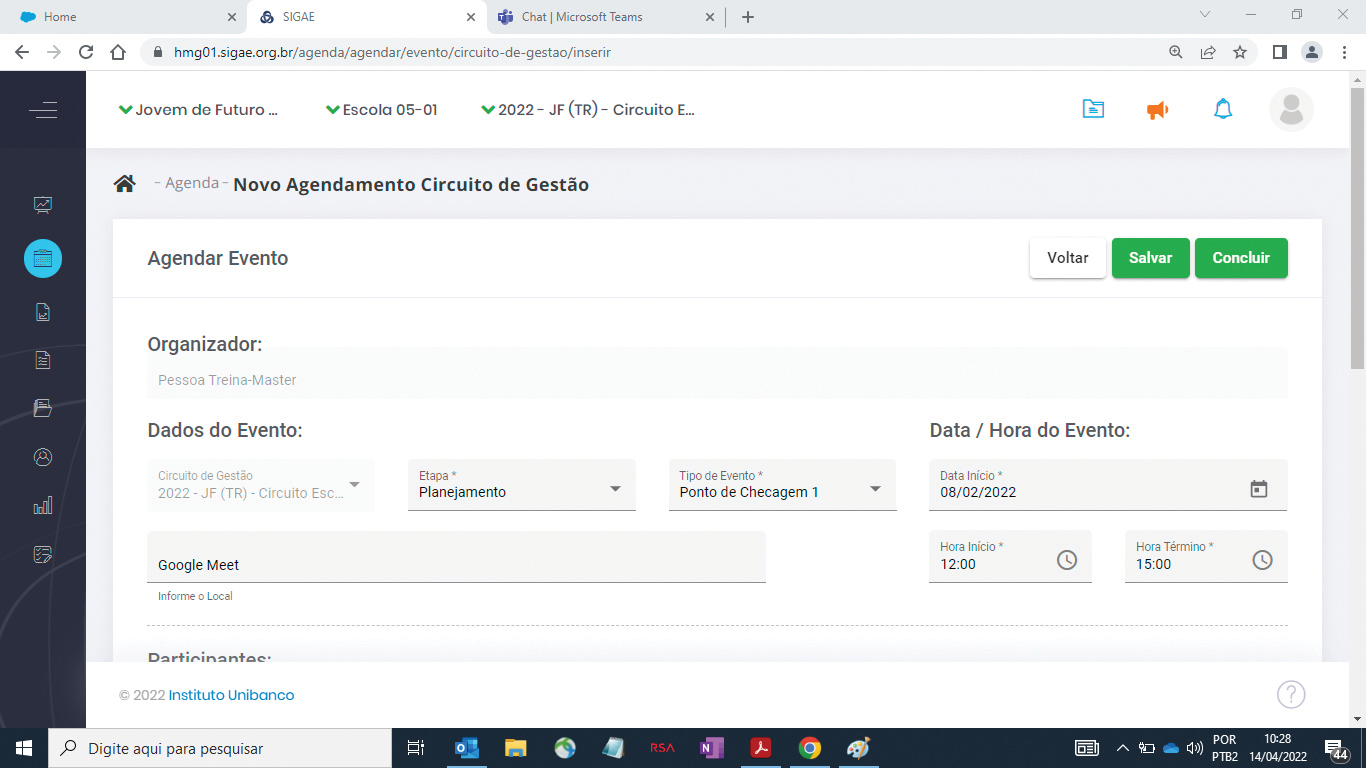This screenshot has height=768, width=1366.
Task: Click the Concluir button
Action: point(1241,258)
